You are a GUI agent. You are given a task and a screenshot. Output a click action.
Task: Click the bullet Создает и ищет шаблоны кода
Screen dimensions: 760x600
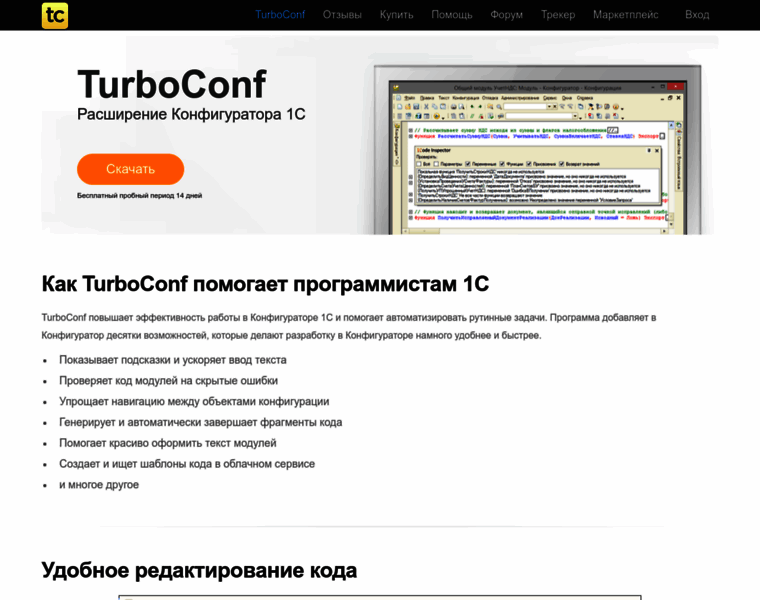point(187,464)
